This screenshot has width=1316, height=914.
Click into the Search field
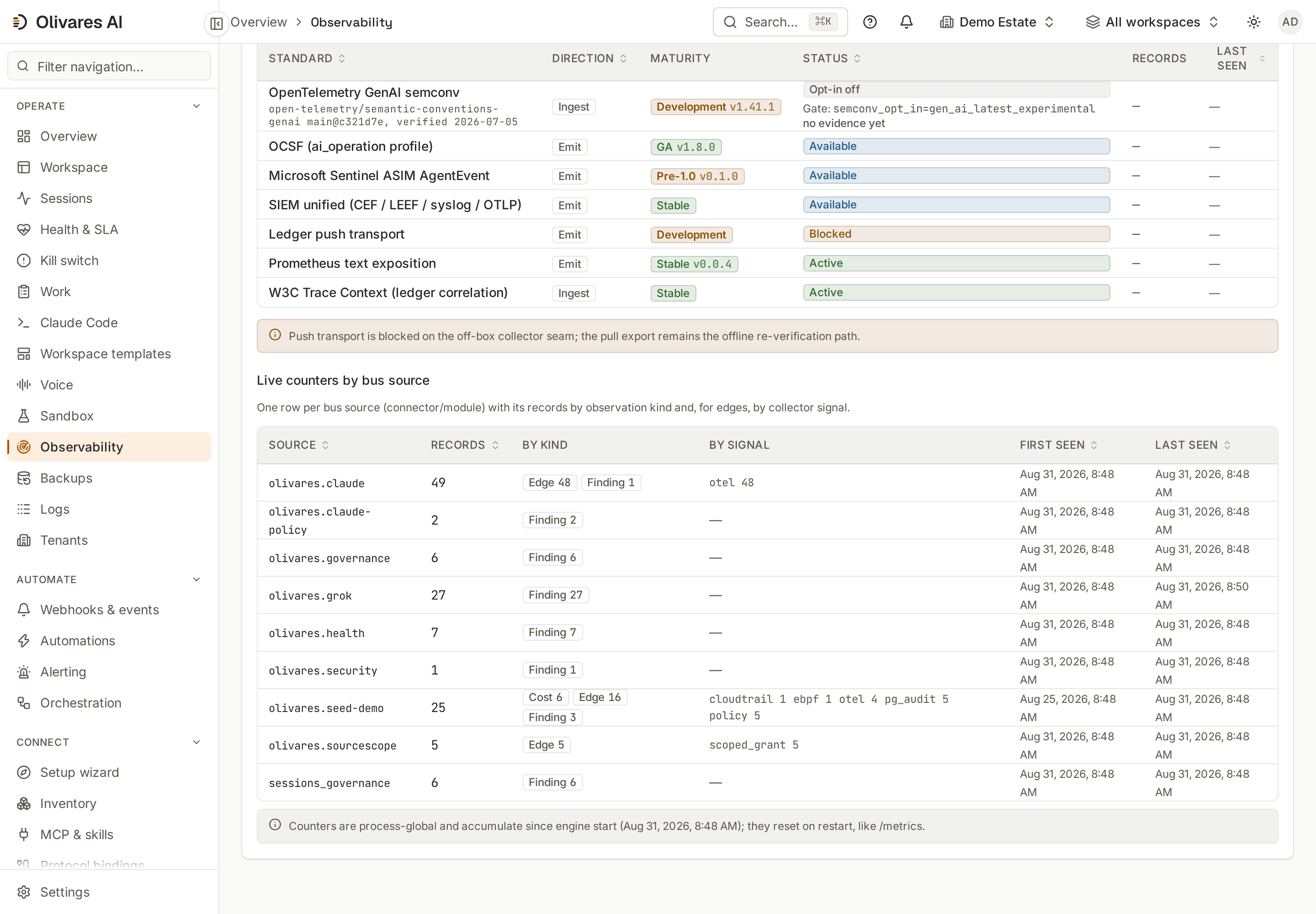(x=780, y=22)
